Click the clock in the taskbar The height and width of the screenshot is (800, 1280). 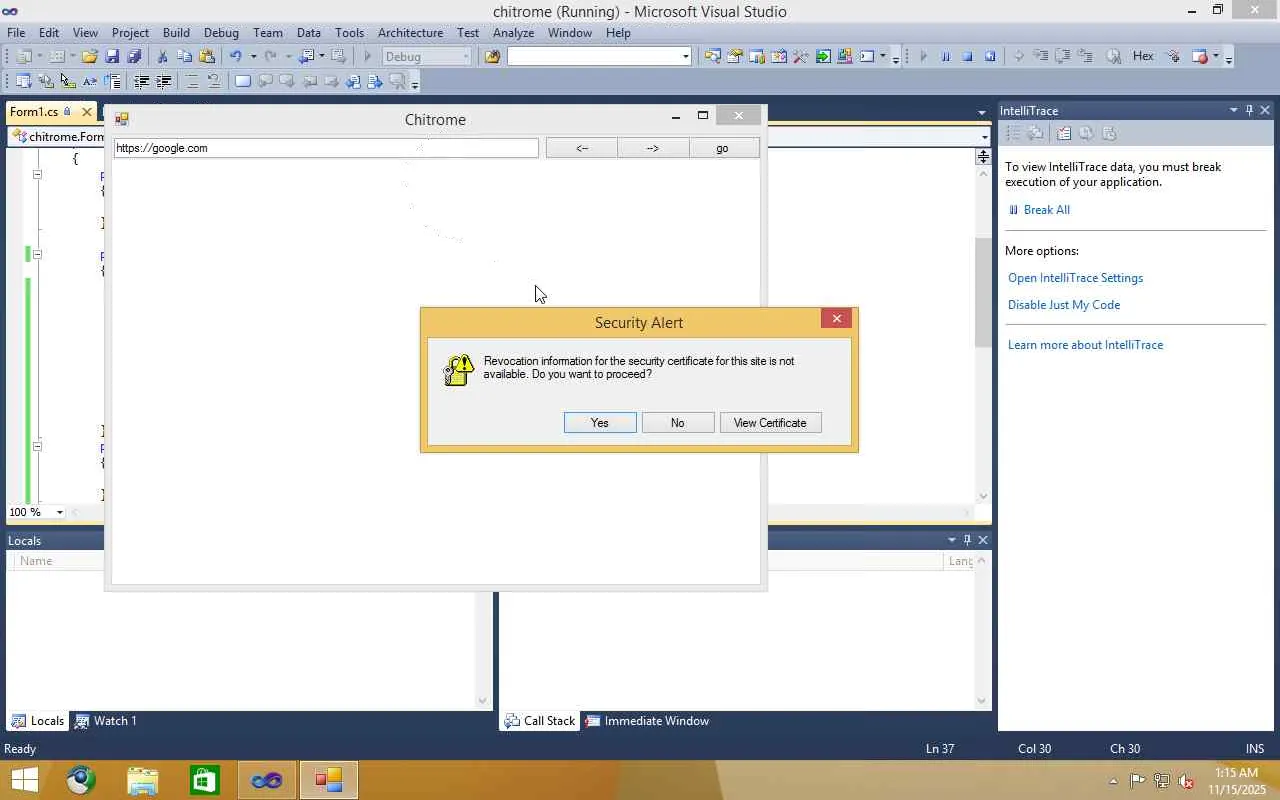coord(1237,781)
